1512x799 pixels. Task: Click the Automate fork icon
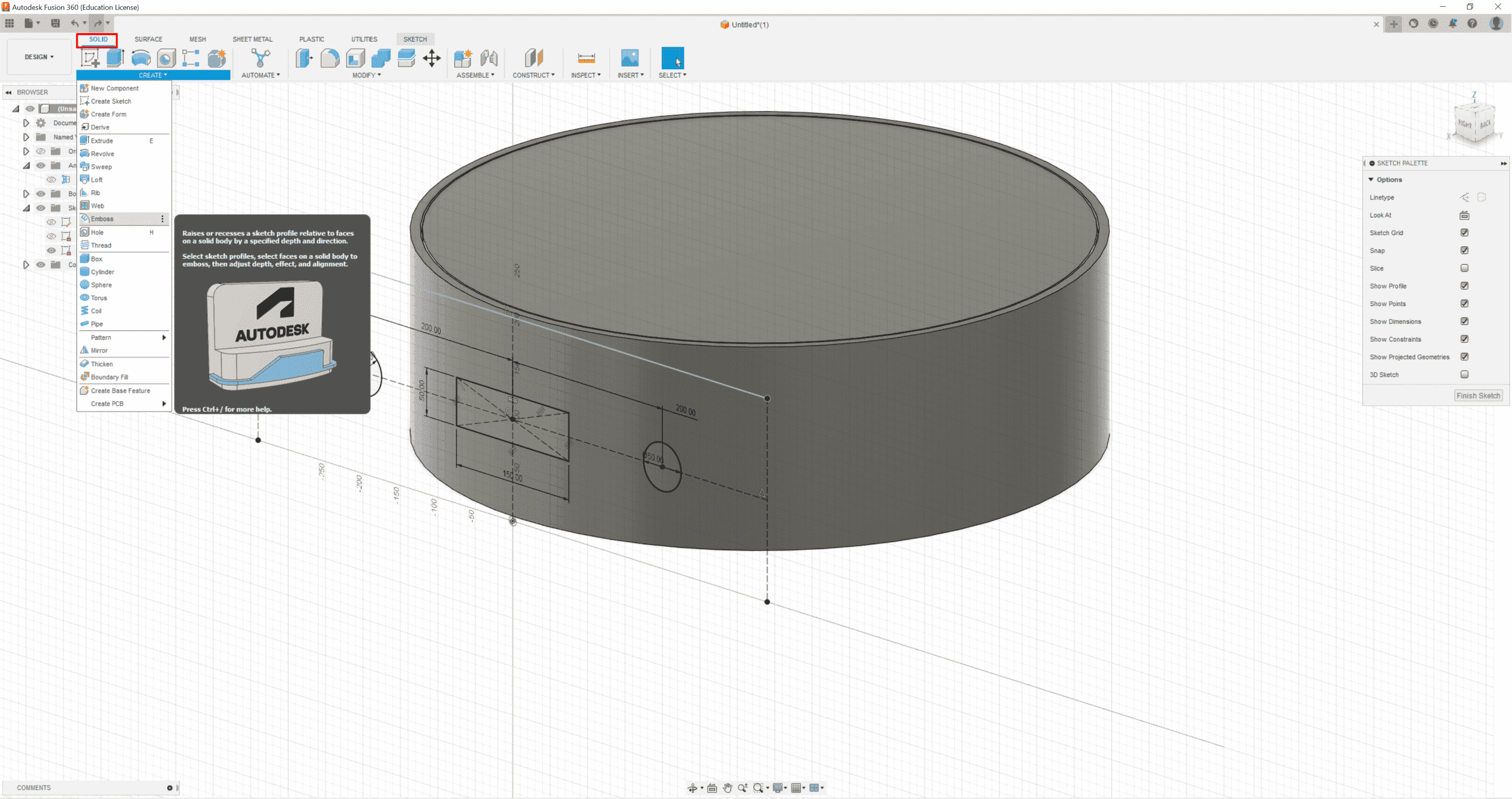pyautogui.click(x=260, y=58)
